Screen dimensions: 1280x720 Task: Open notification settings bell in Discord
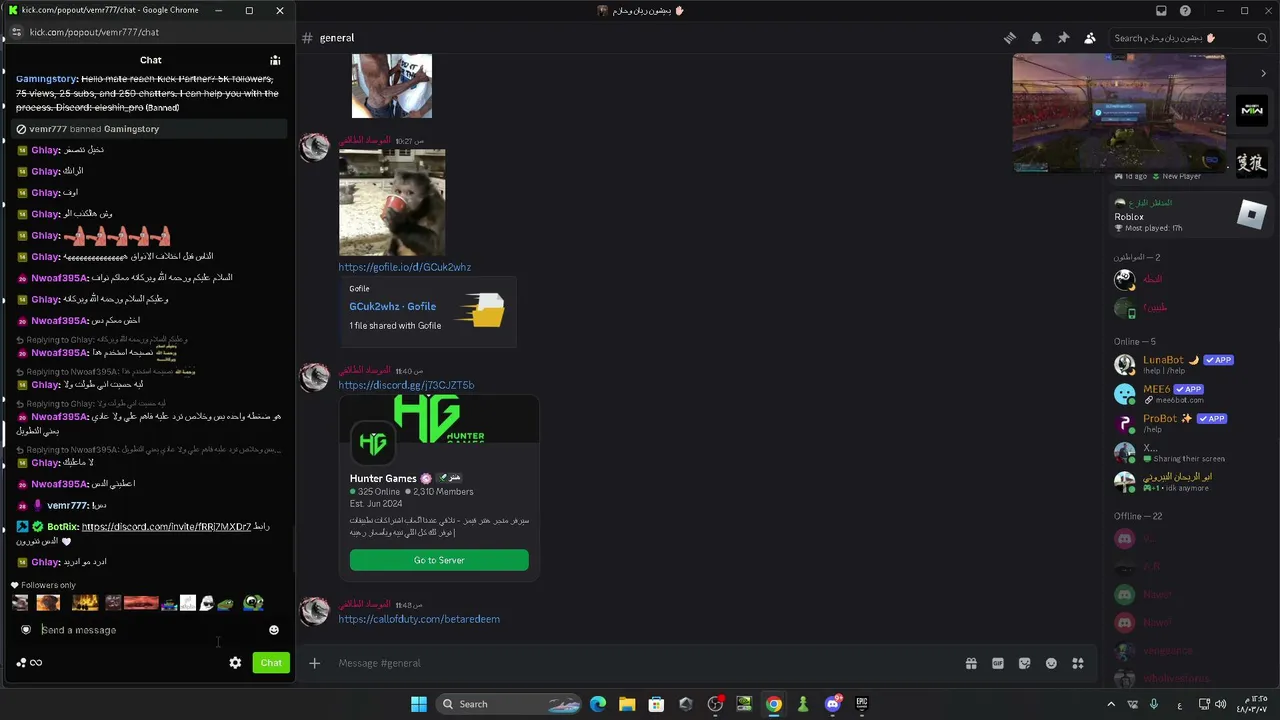pos(1037,38)
